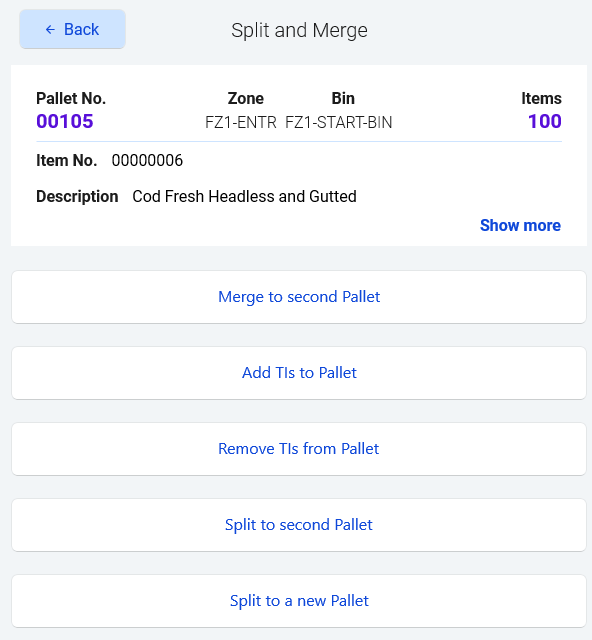Expand details with Show more
Viewport: 592px width, 640px height.
(x=520, y=225)
